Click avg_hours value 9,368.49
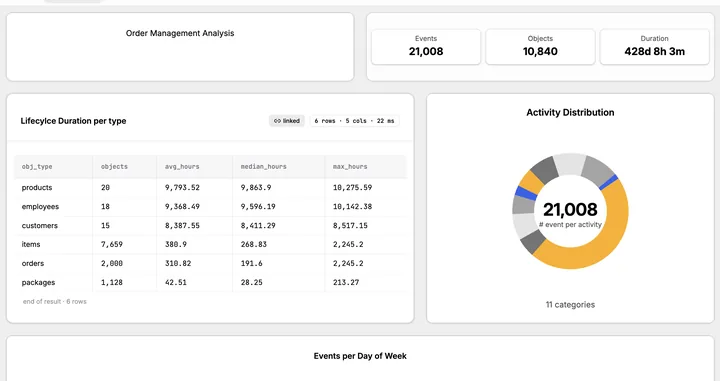 click(182, 207)
